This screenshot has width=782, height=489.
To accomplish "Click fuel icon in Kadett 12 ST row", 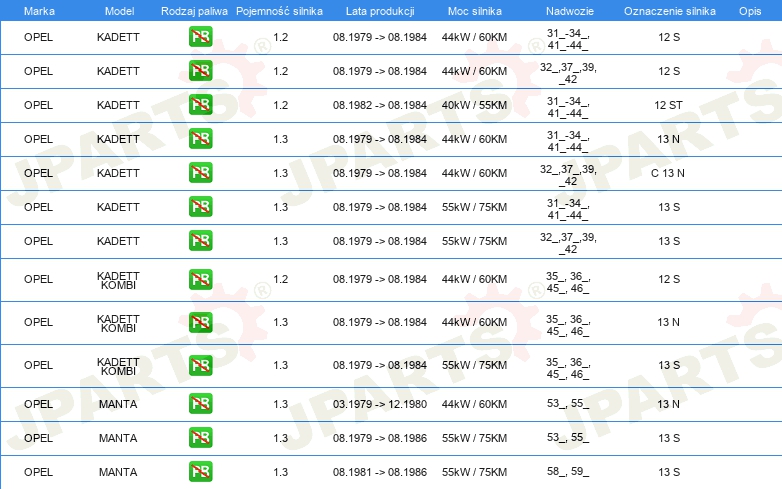I will pos(200,105).
